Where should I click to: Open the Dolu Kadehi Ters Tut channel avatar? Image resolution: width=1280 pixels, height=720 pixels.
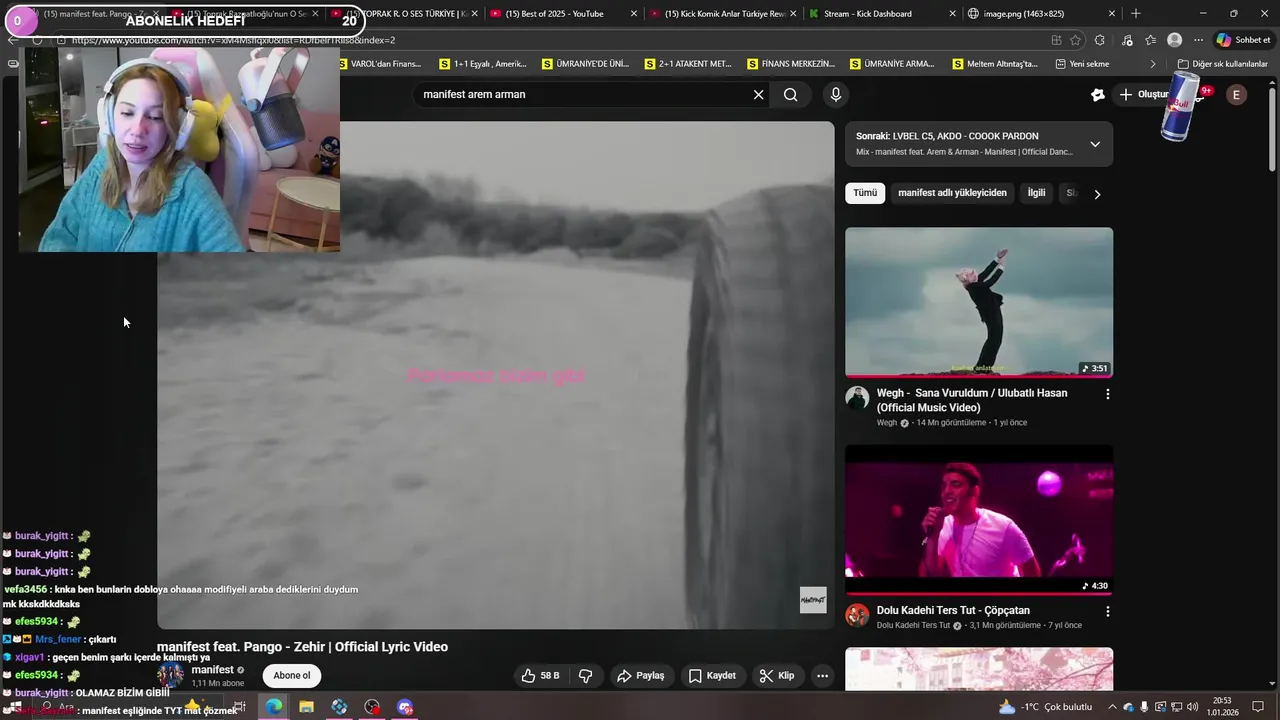857,615
